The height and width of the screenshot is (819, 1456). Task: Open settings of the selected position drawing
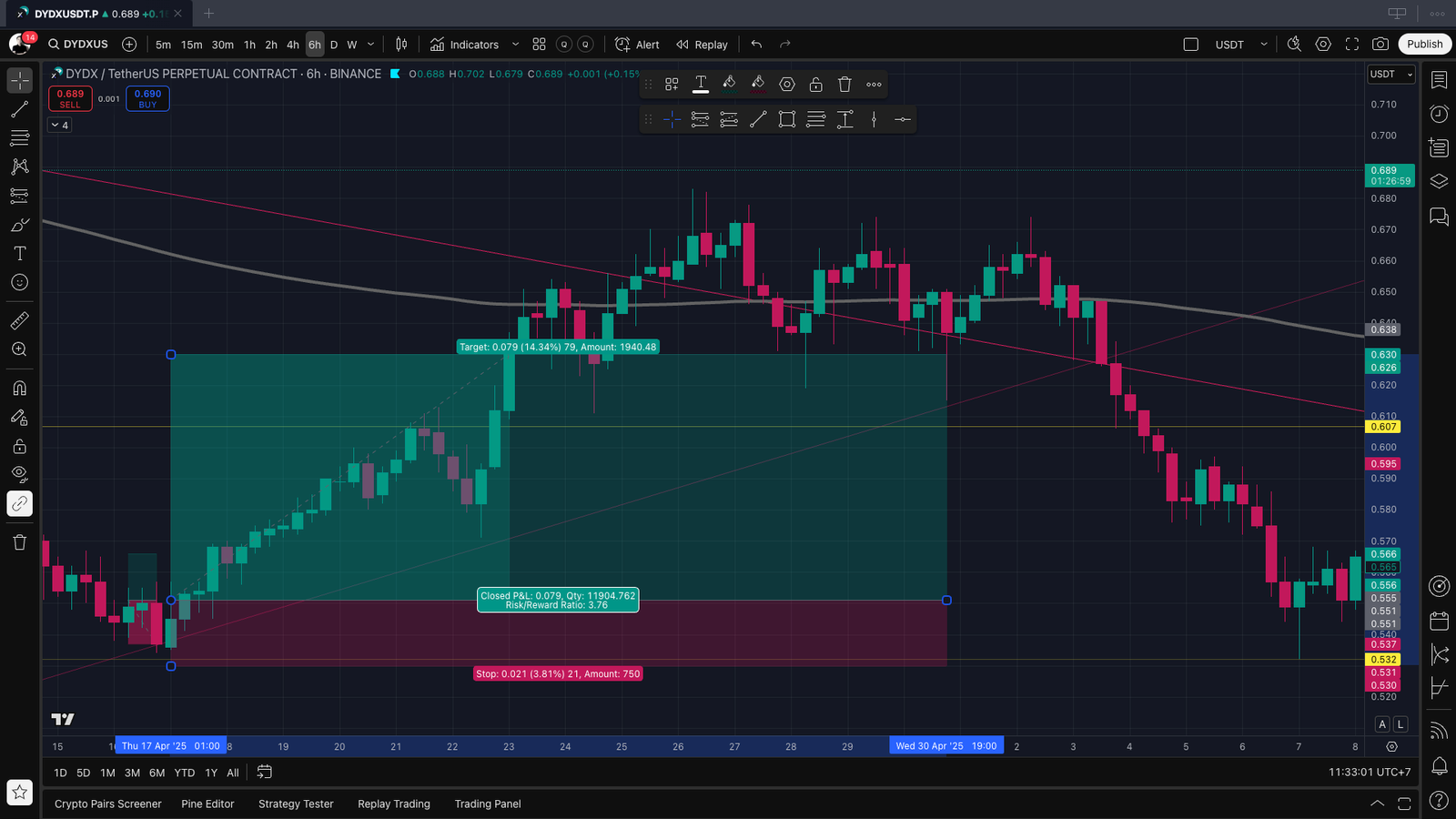(787, 85)
